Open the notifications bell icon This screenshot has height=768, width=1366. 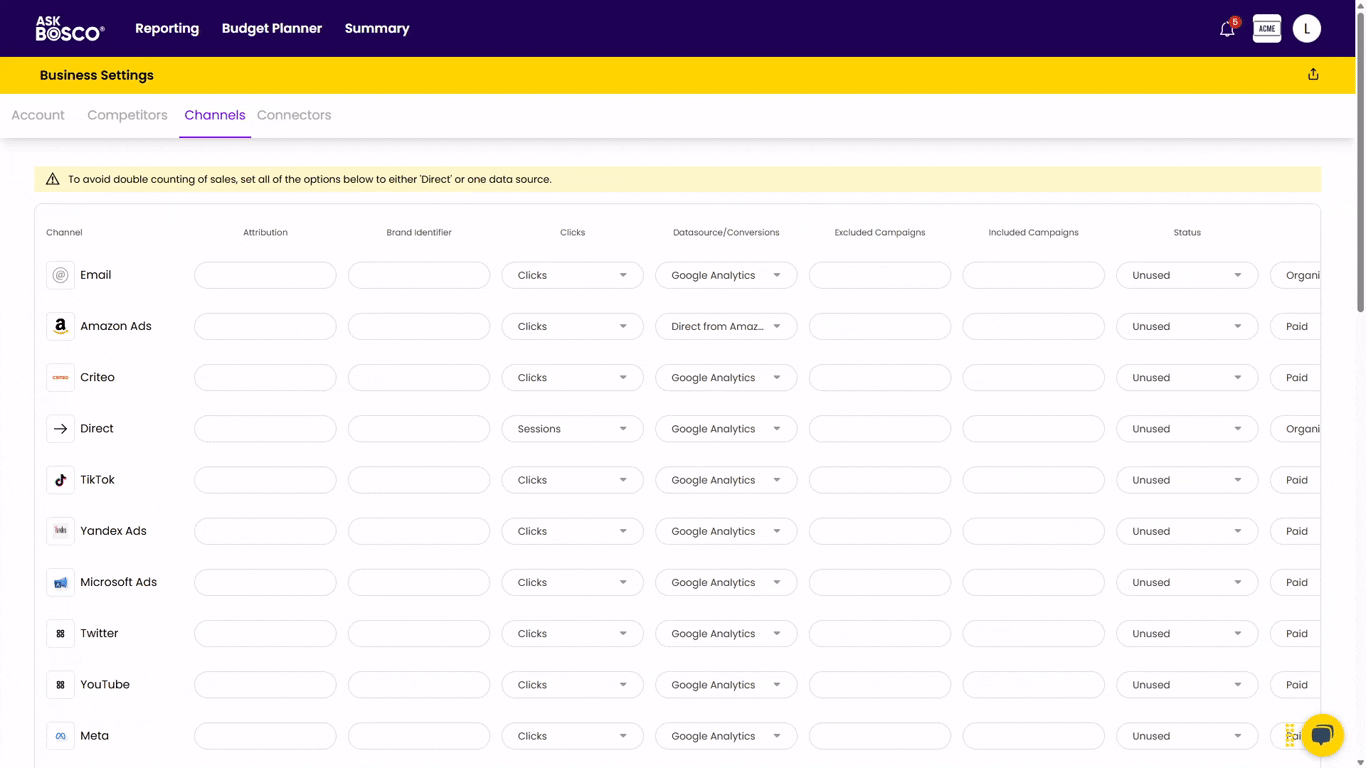click(1227, 29)
